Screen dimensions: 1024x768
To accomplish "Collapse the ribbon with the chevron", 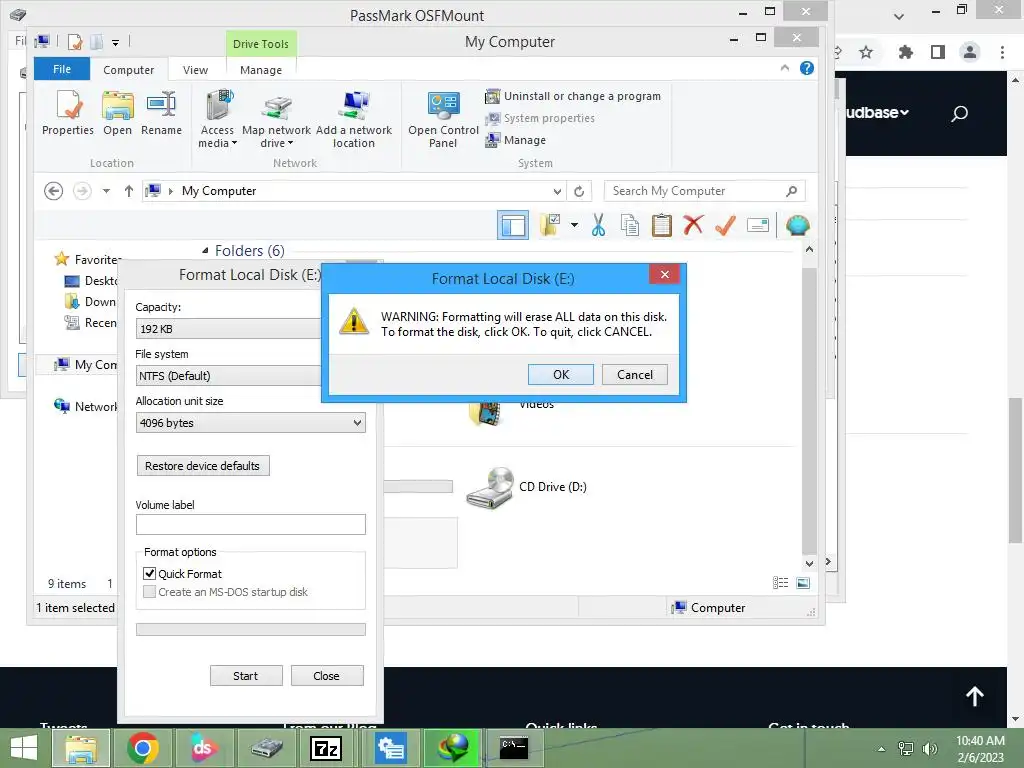I will [x=785, y=68].
